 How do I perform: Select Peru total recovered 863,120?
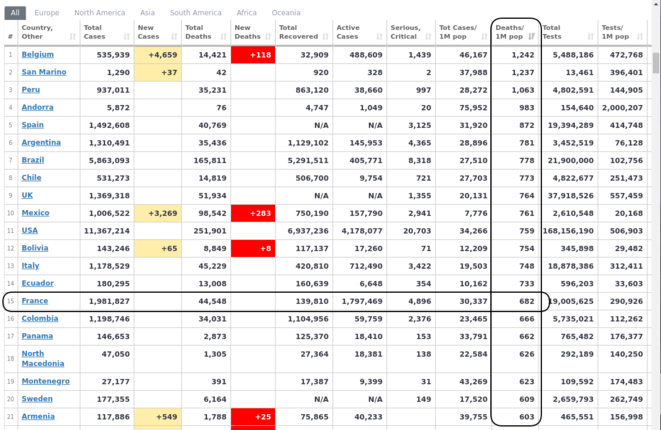click(312, 90)
